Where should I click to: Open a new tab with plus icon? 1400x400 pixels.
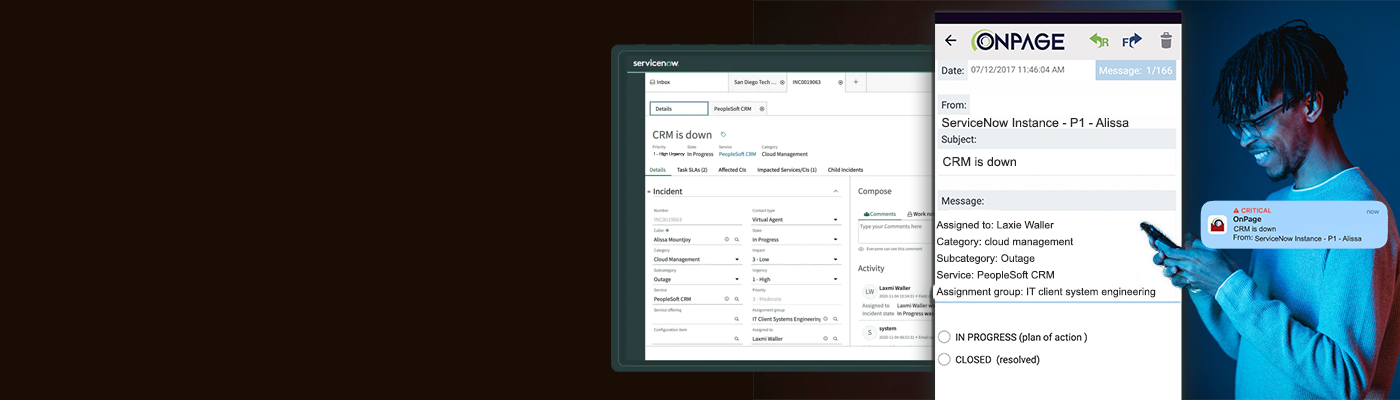855,82
